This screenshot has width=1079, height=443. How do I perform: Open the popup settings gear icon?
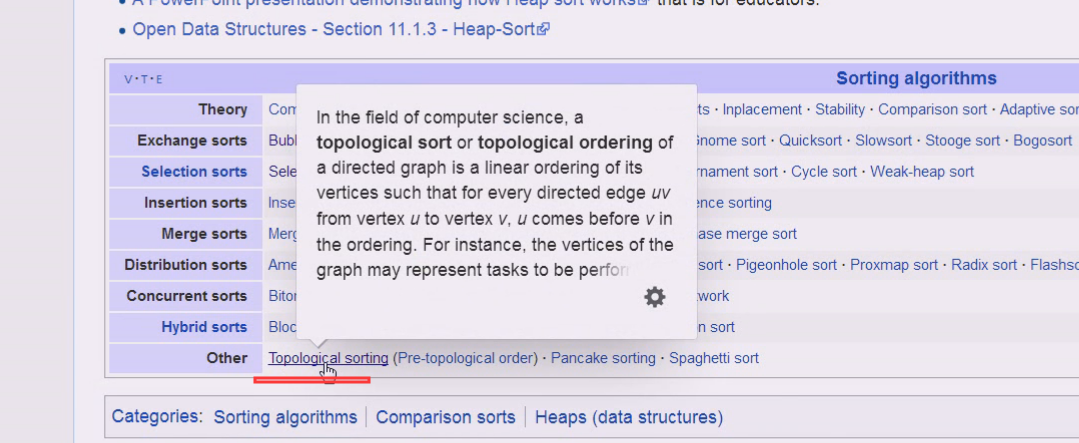click(655, 297)
